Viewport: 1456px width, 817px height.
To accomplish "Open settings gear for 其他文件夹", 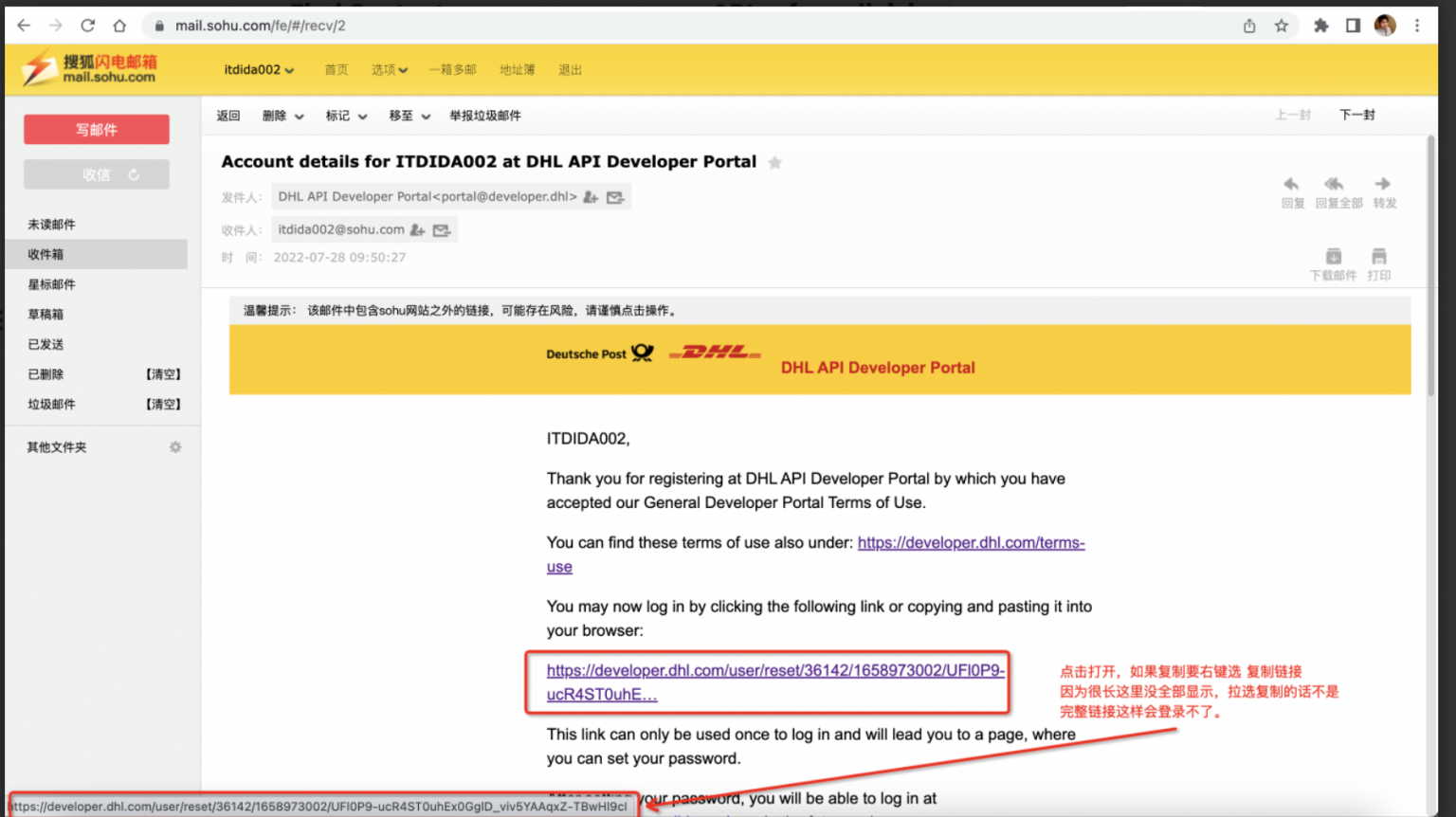I will pyautogui.click(x=175, y=447).
